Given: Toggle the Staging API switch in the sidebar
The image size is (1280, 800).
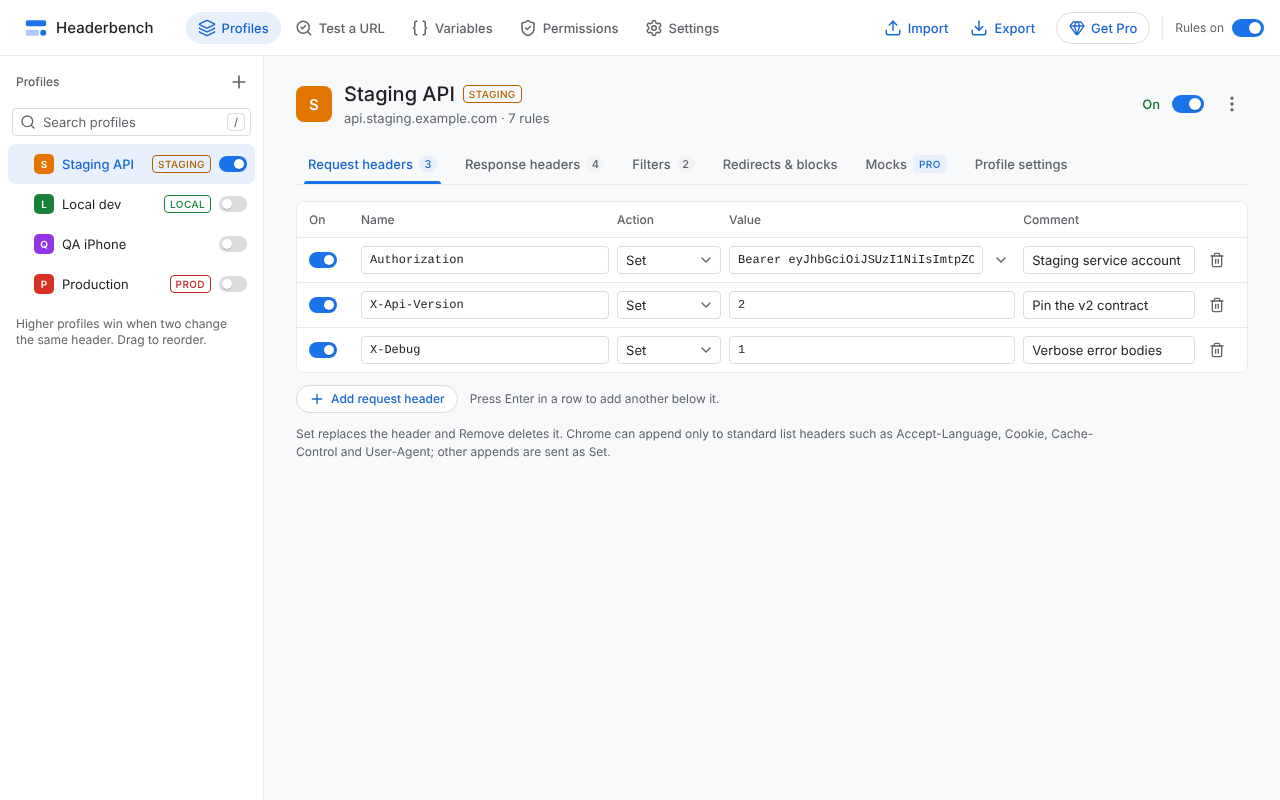Looking at the screenshot, I should 233,164.
